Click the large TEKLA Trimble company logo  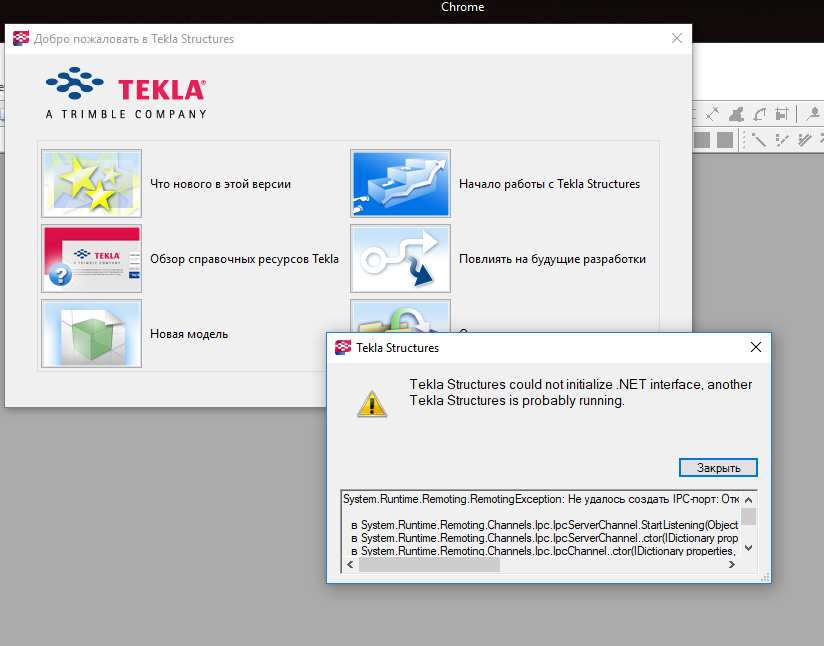tap(126, 93)
